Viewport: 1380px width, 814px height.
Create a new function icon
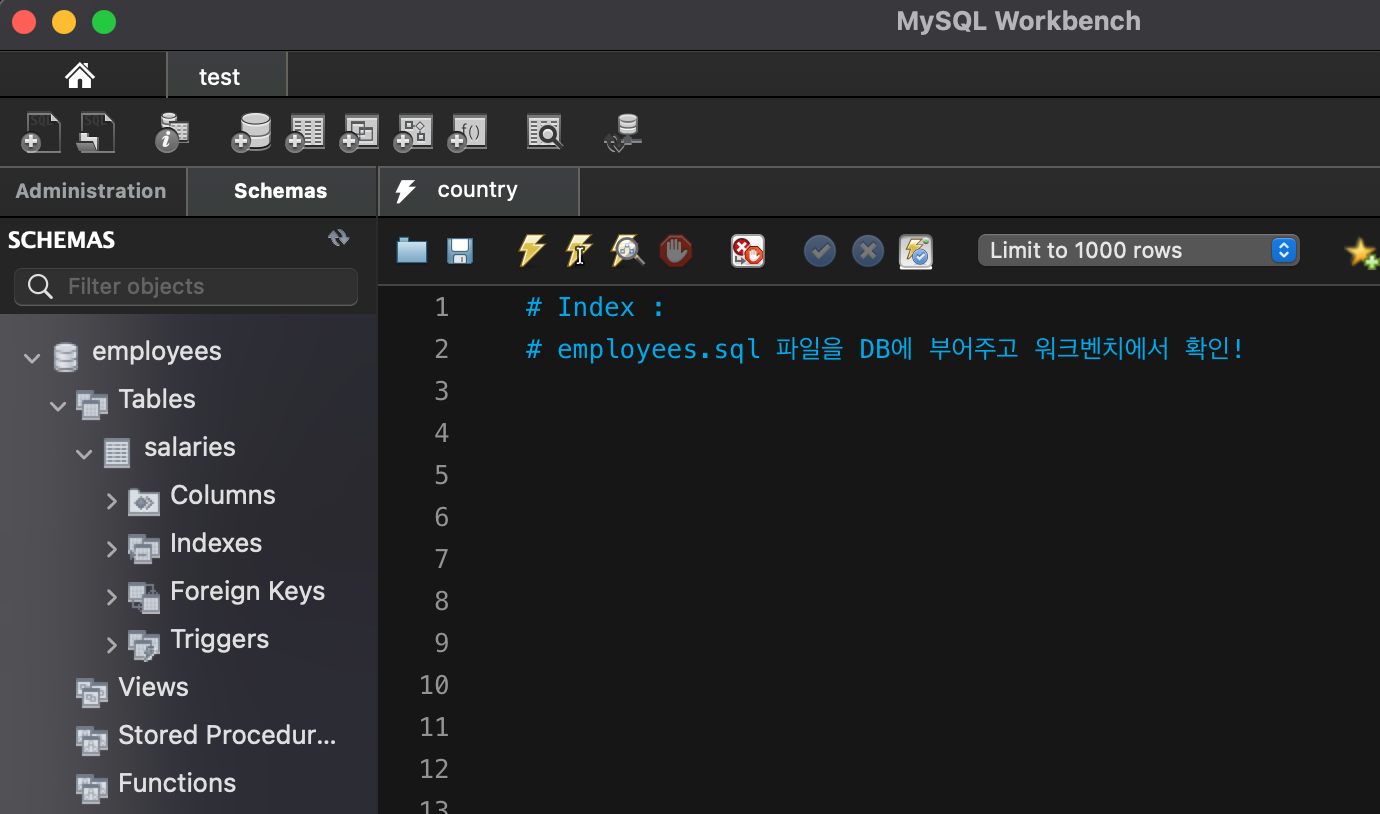[x=467, y=132]
